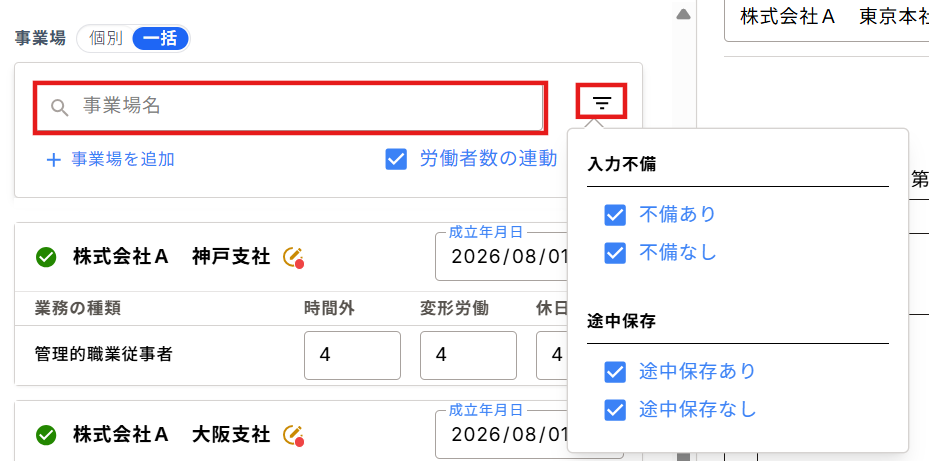Open the filter icon next to search
This screenshot has height=461, width=929.
602,104
